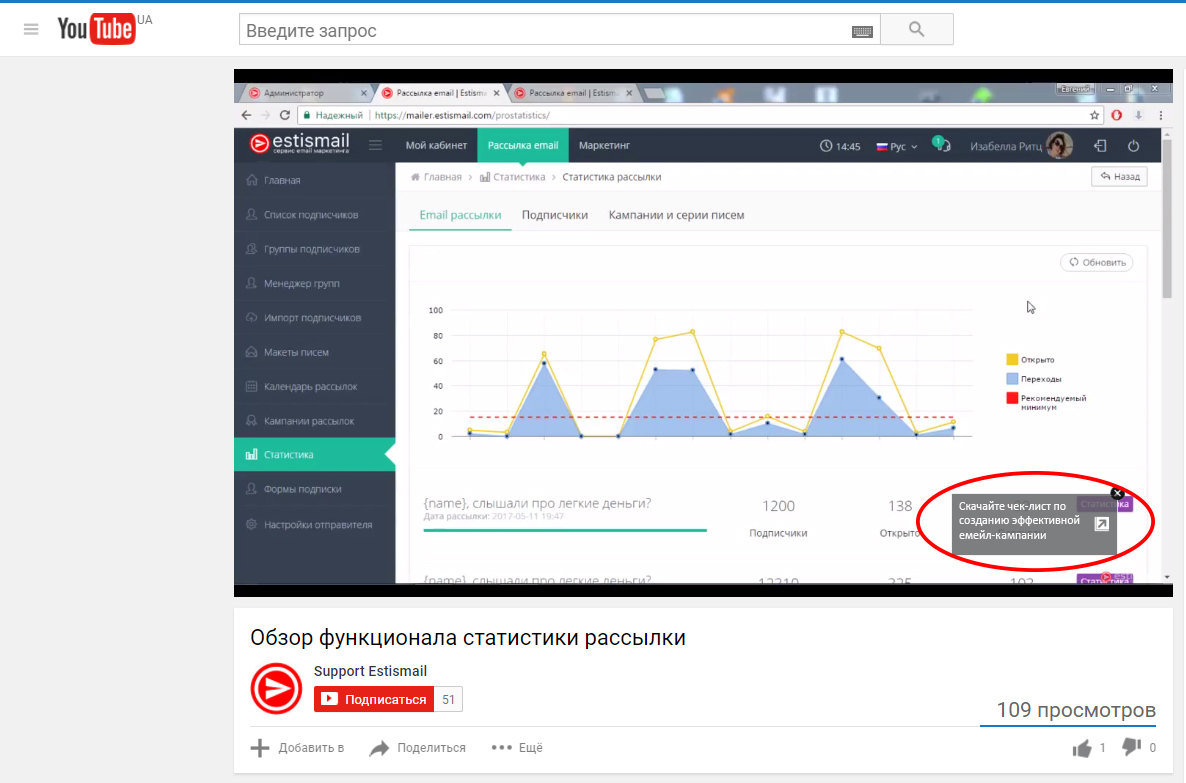Open the 'Рус' language dropdown
The height and width of the screenshot is (783, 1186).
pyautogui.click(x=897, y=146)
